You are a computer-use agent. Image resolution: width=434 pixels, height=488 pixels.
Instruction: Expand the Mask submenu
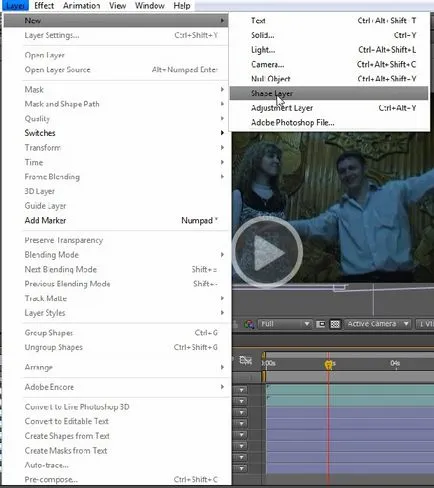[x=116, y=90]
